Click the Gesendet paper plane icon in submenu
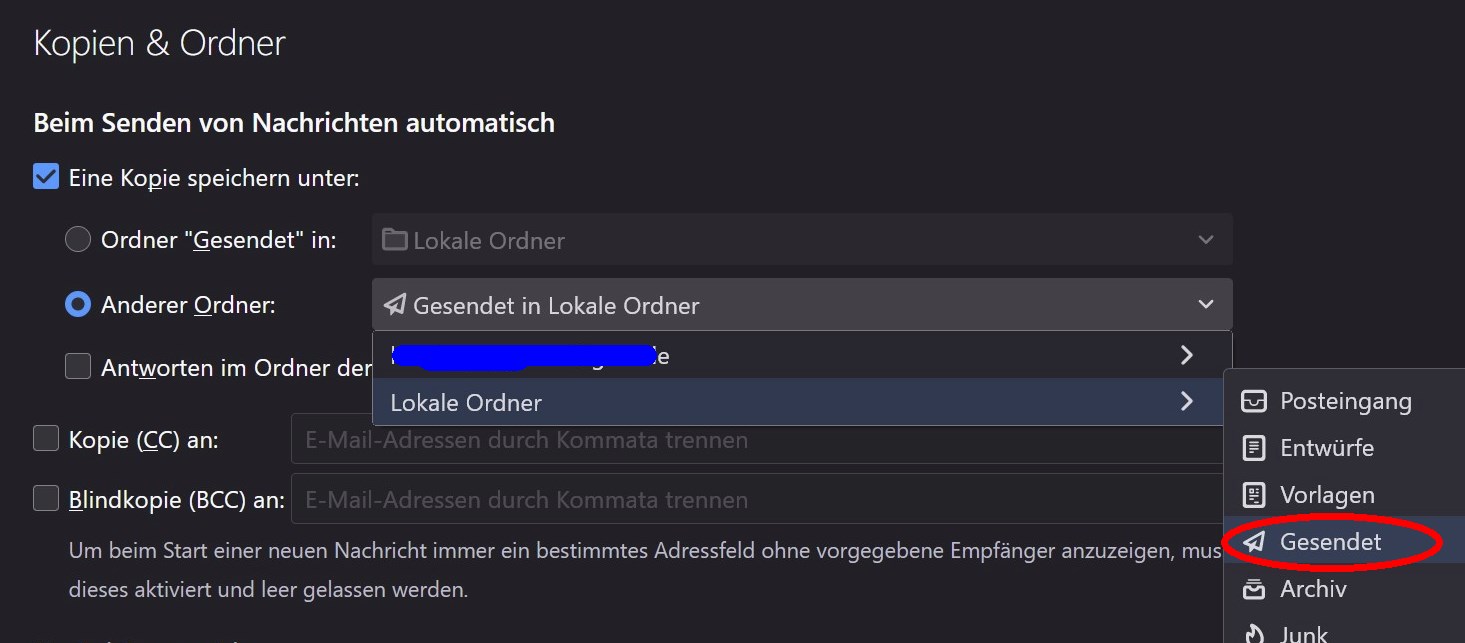Screen dimensions: 1465x643 pos(1254,542)
